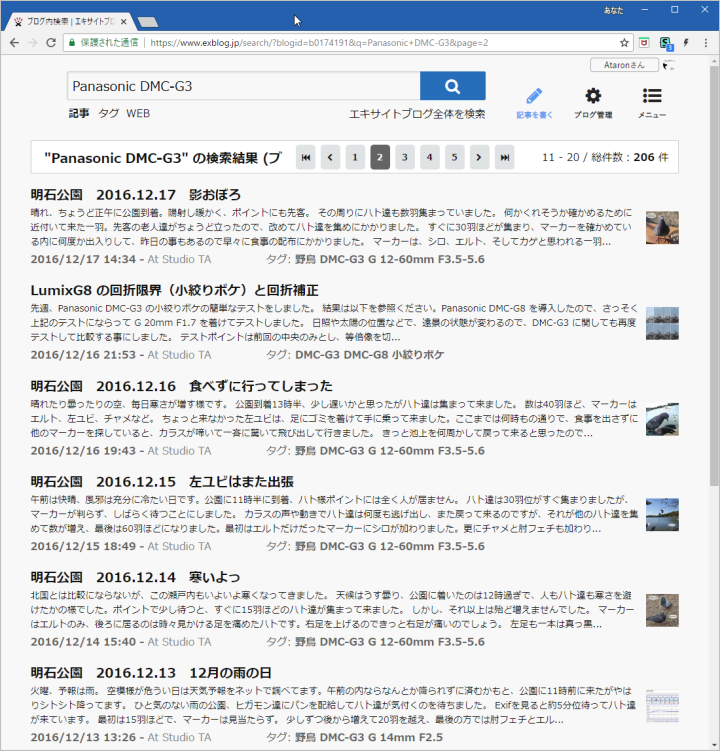This screenshot has height=751, width=720.
Task: Select page 5 of results
Action: point(455,157)
